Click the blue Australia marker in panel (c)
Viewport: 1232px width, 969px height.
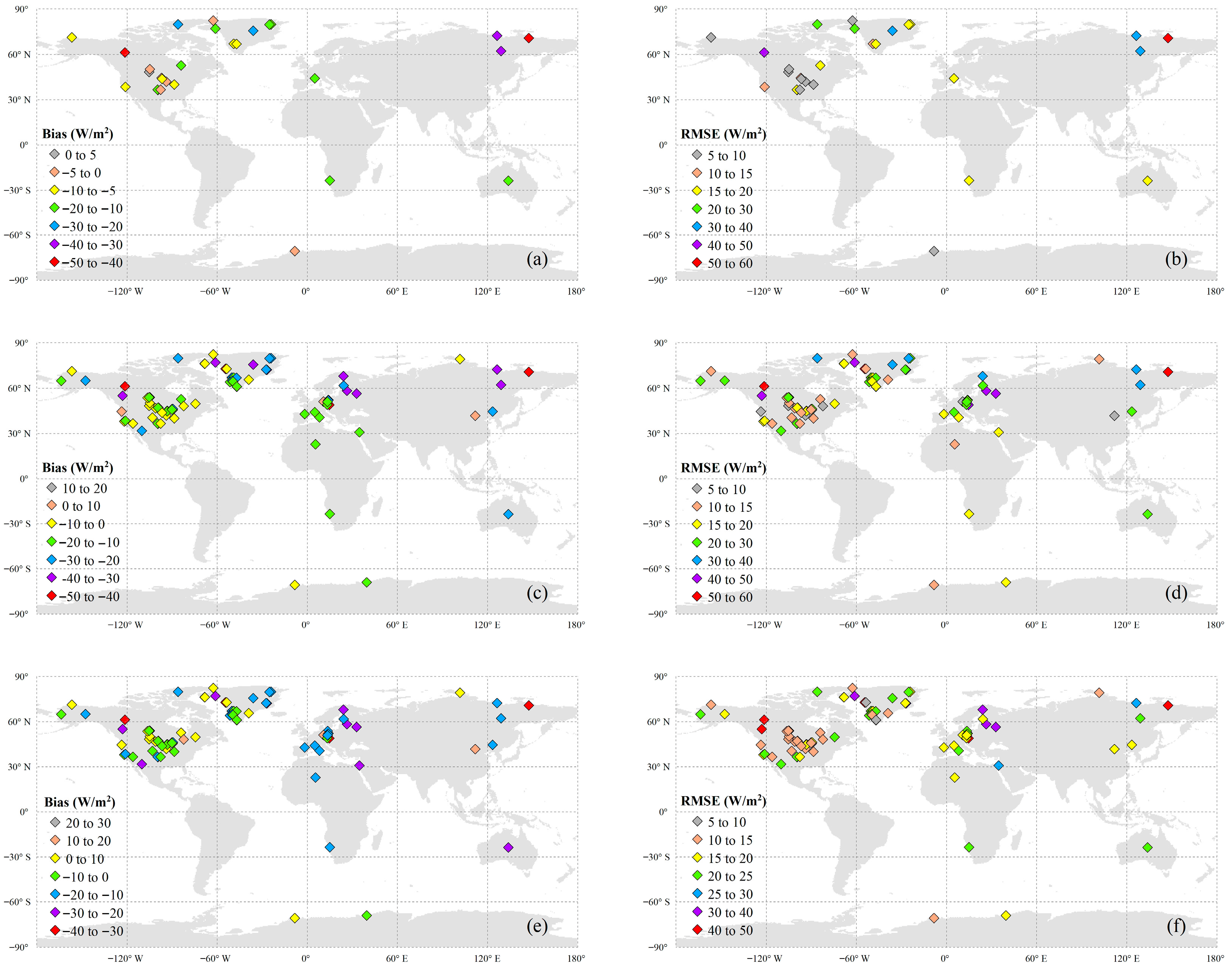coord(508,514)
